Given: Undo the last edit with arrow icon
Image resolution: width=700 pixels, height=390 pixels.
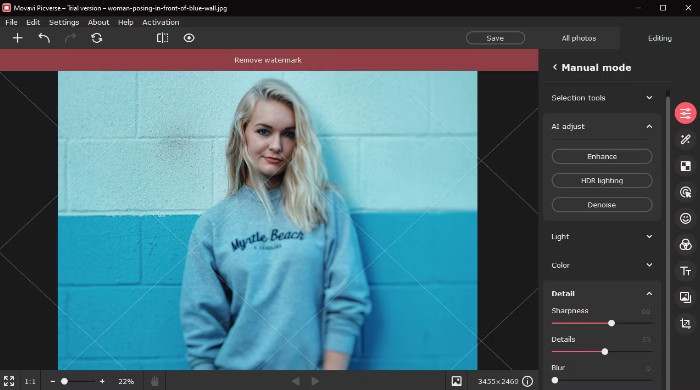Looking at the screenshot, I should 44,38.
